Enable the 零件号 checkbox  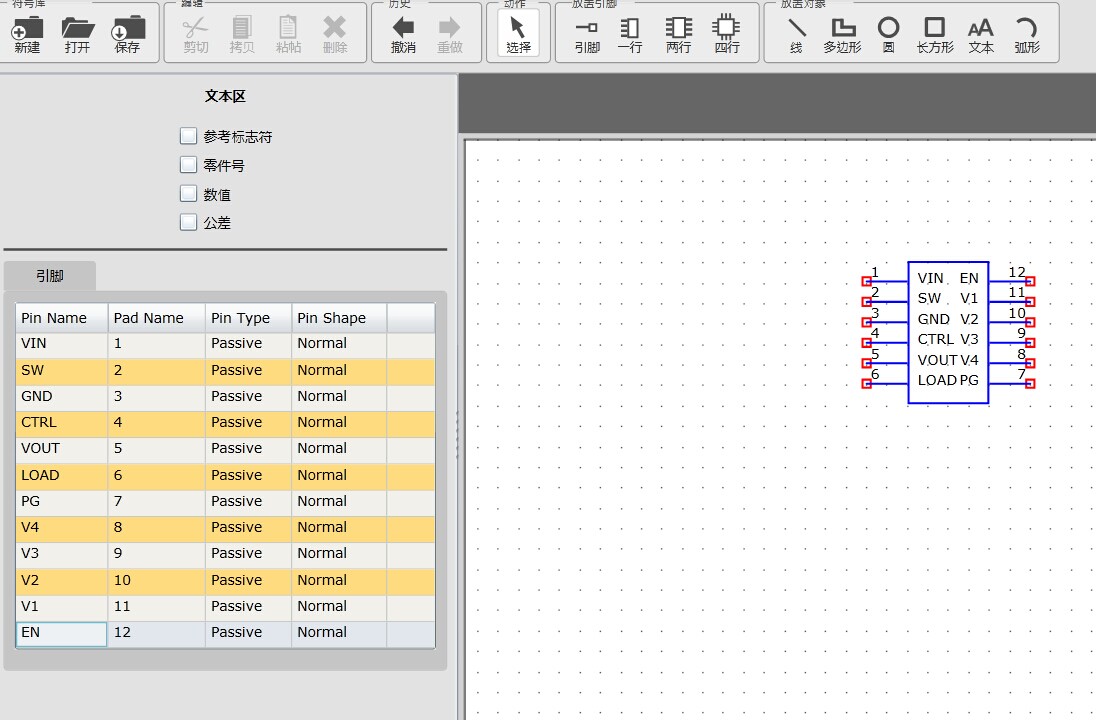click(188, 164)
